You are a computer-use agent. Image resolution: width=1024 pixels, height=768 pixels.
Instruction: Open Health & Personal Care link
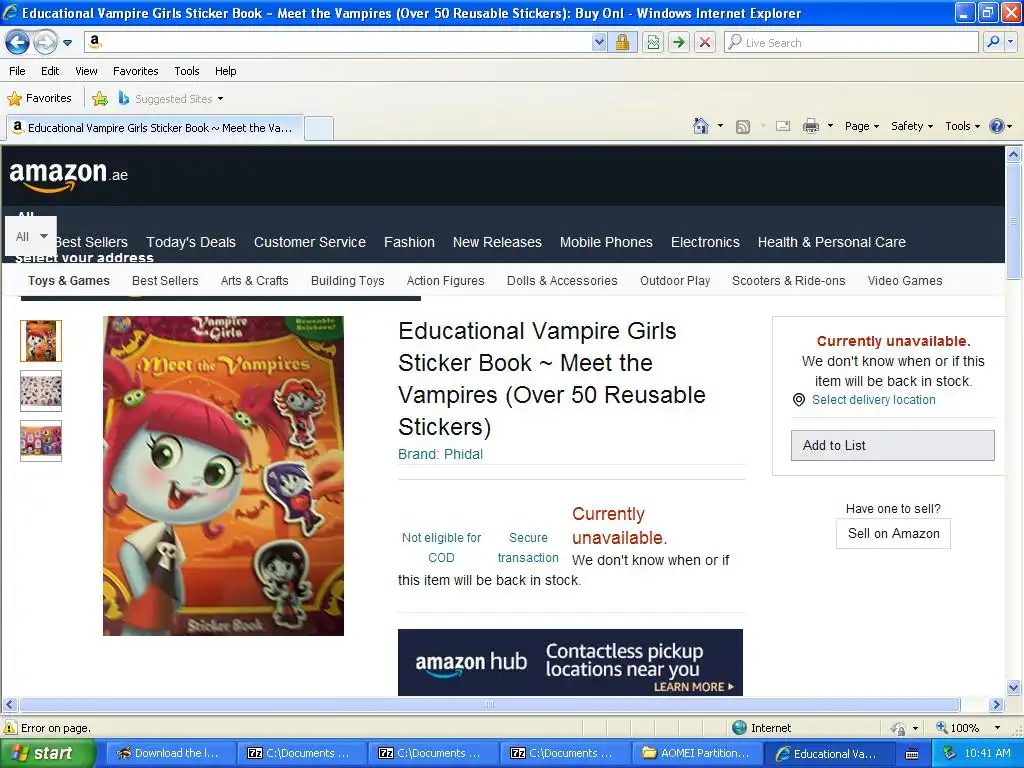pos(831,242)
